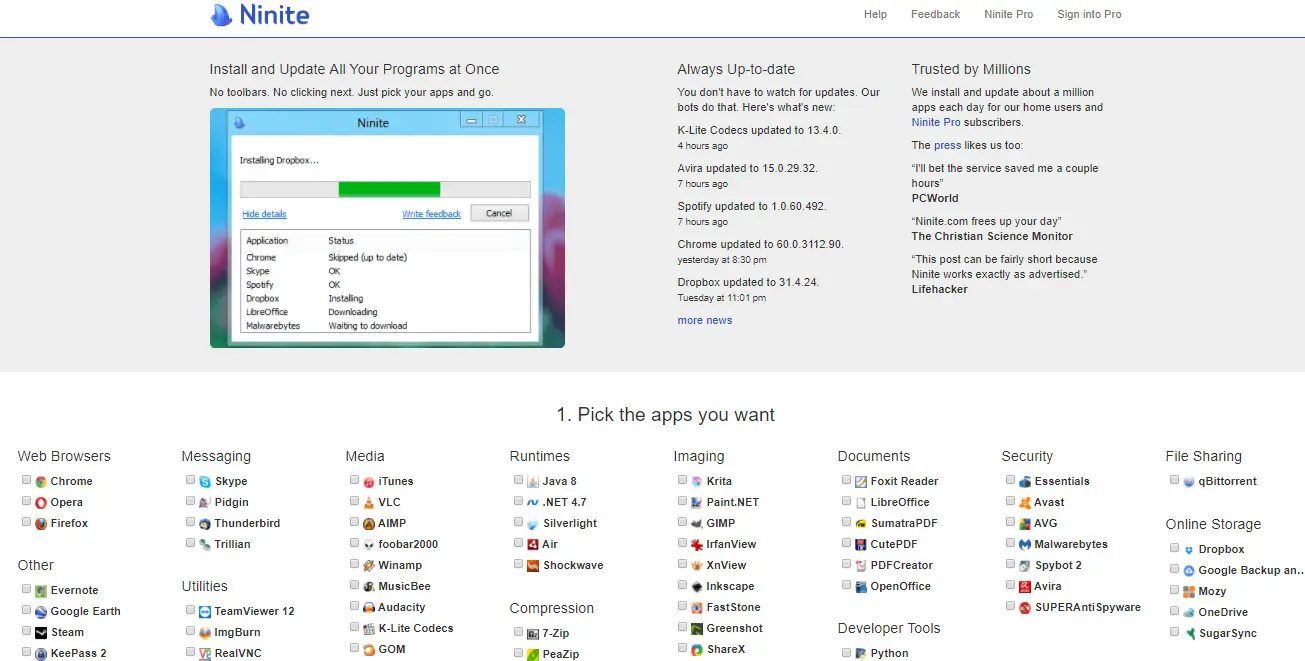
Task: Tick the K-Lite Codecs checkbox
Action: 355,627
